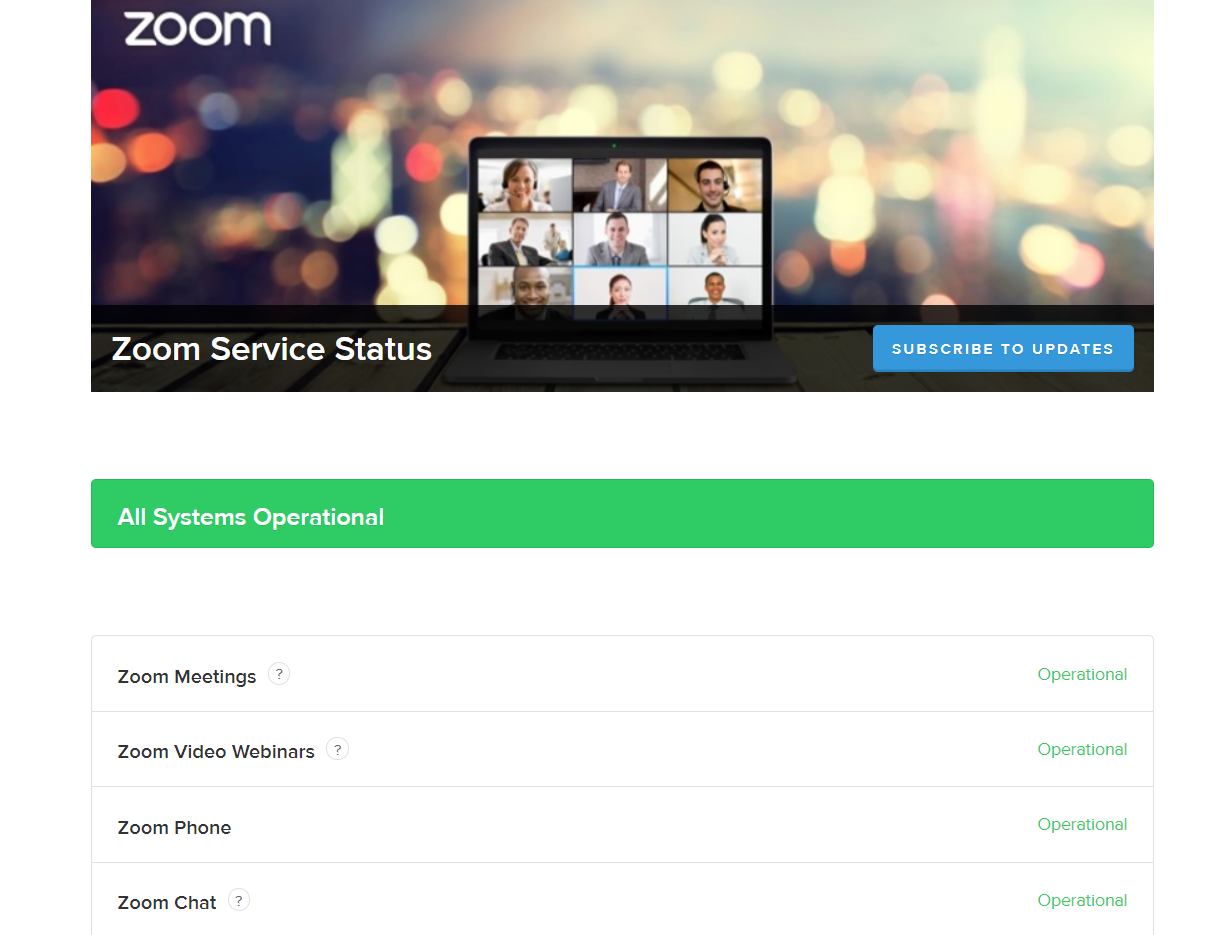
Task: Select the Zoom Phone component name
Action: (x=174, y=828)
